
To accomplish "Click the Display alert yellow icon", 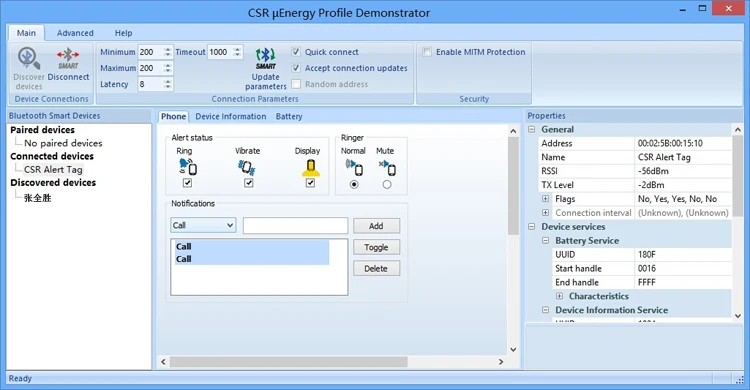I will click(x=310, y=167).
